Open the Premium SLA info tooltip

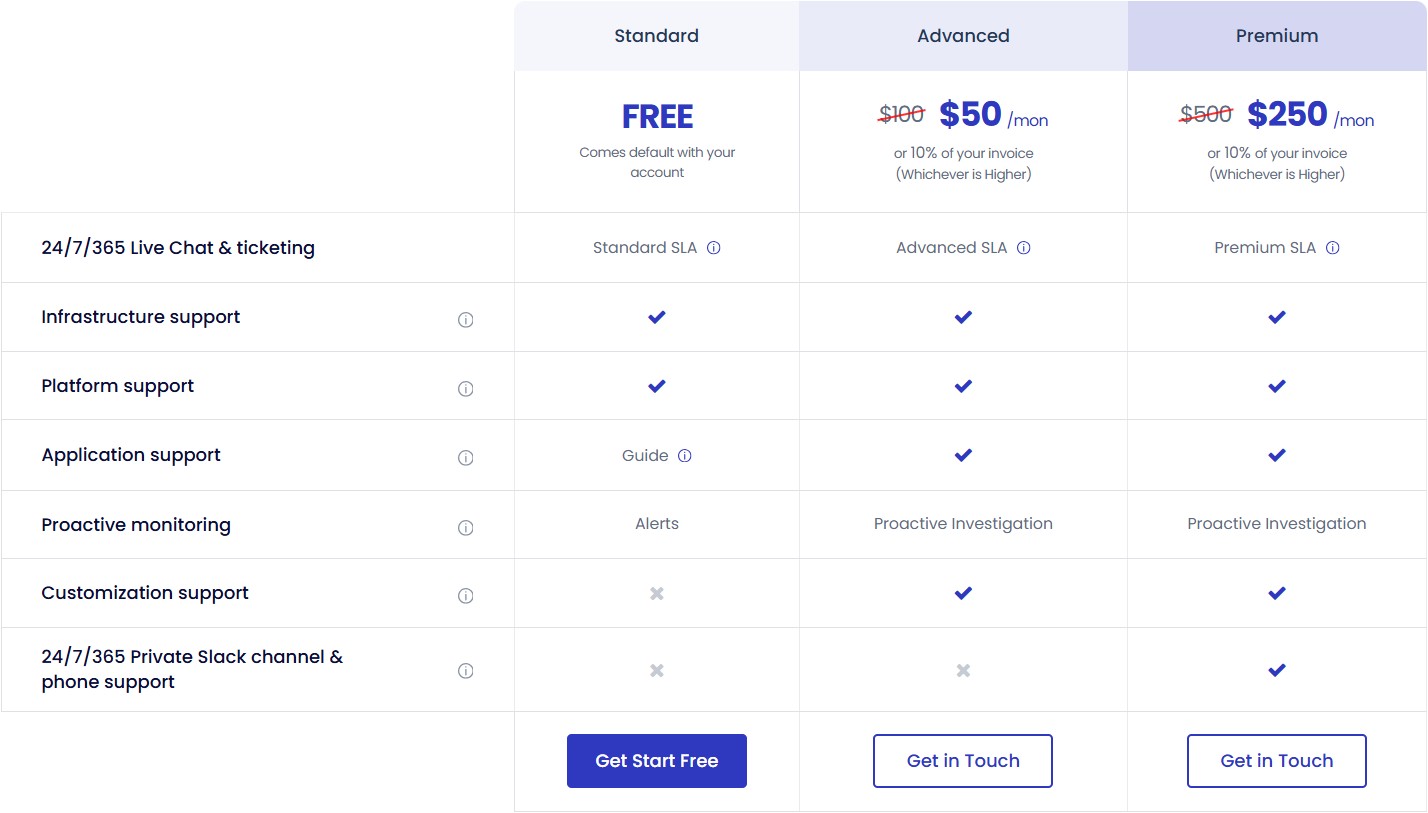click(x=1333, y=247)
